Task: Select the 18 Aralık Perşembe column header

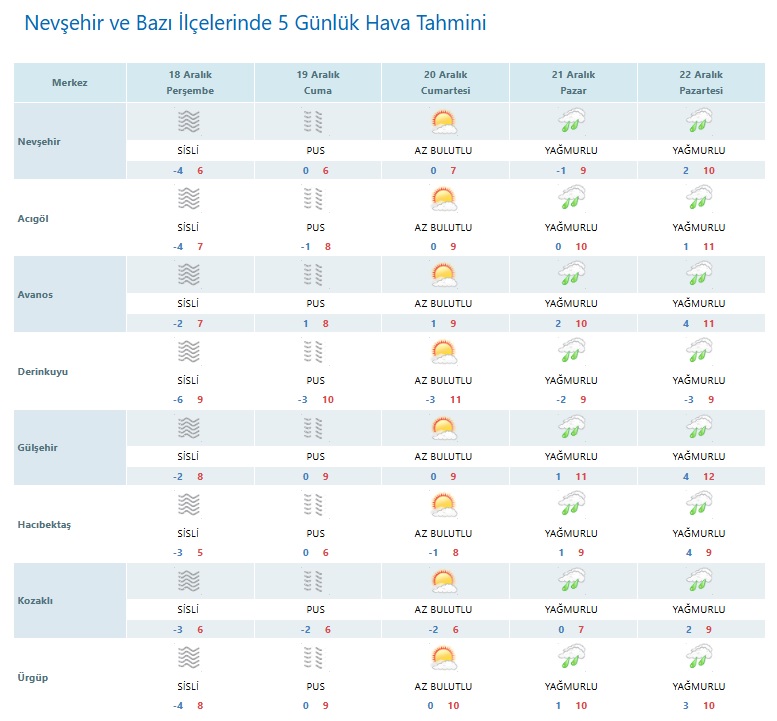Action: [x=190, y=83]
